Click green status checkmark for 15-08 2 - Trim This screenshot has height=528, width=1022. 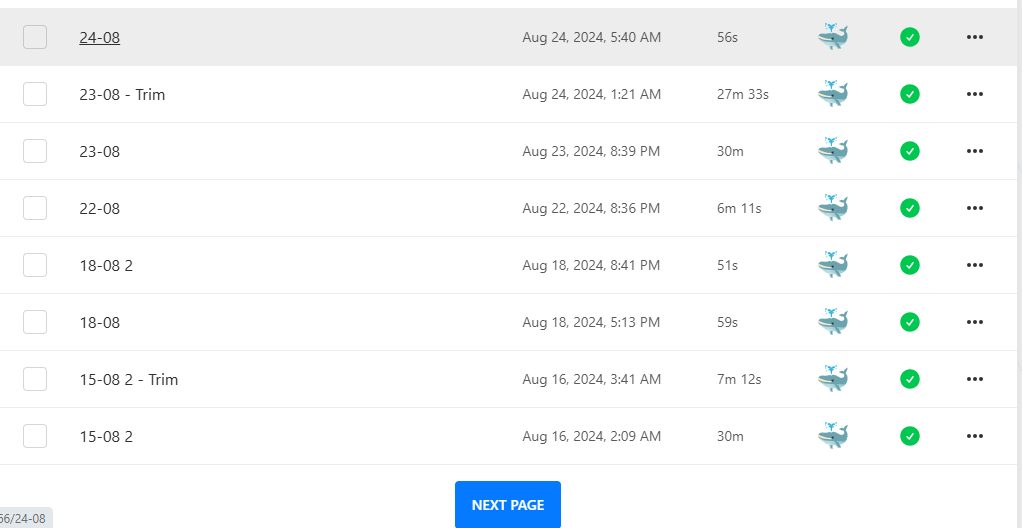pos(909,379)
